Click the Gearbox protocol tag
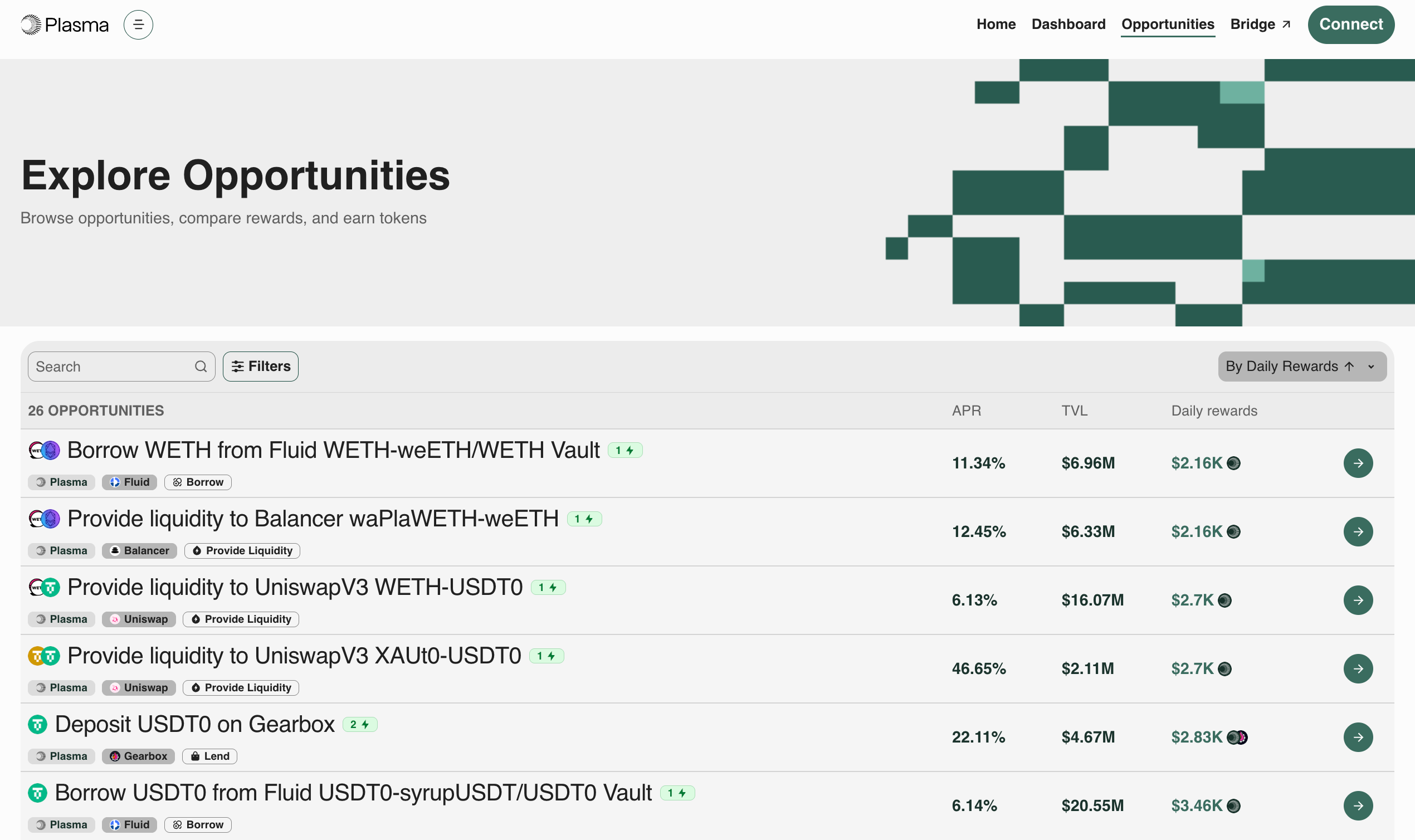The height and width of the screenshot is (840, 1415). point(138,756)
